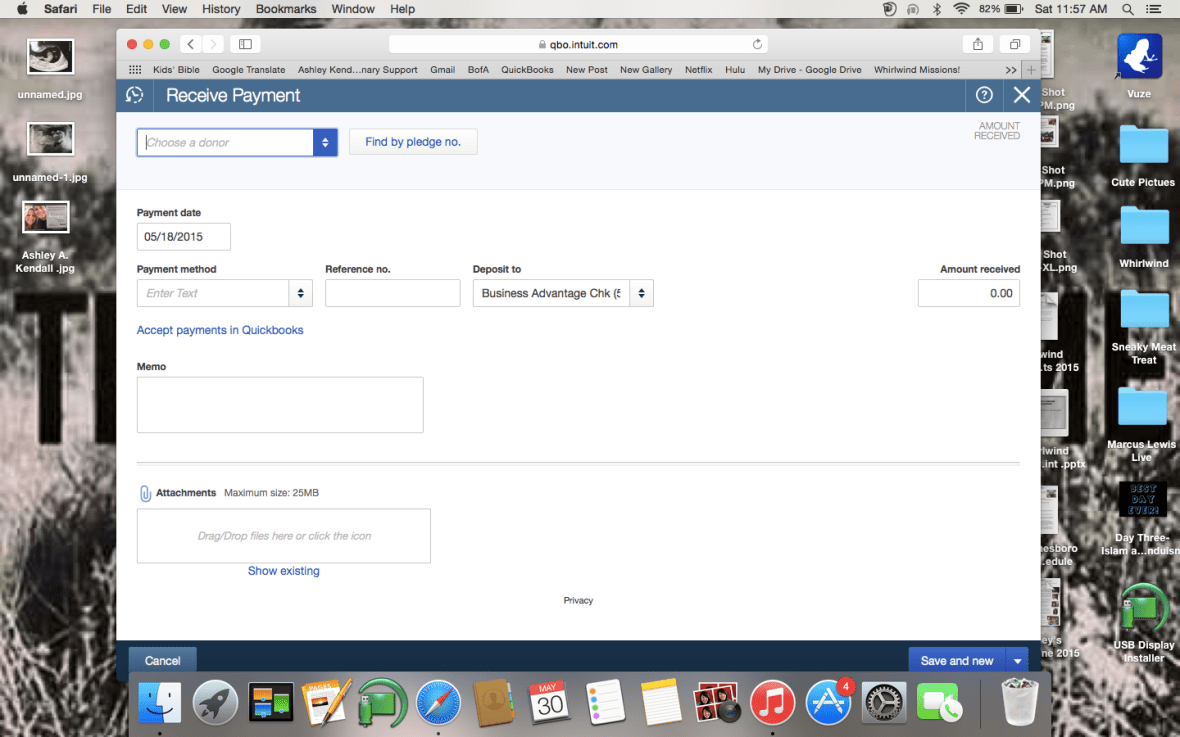
Task: Click inside the Memo text box
Action: coord(280,405)
